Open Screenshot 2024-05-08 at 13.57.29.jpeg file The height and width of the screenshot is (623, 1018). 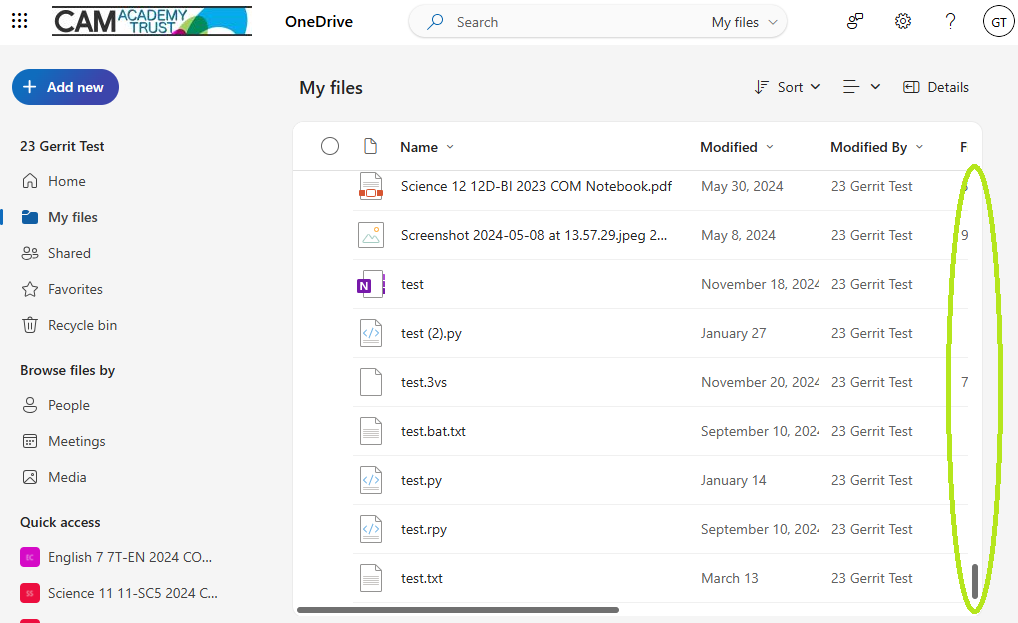coord(534,235)
